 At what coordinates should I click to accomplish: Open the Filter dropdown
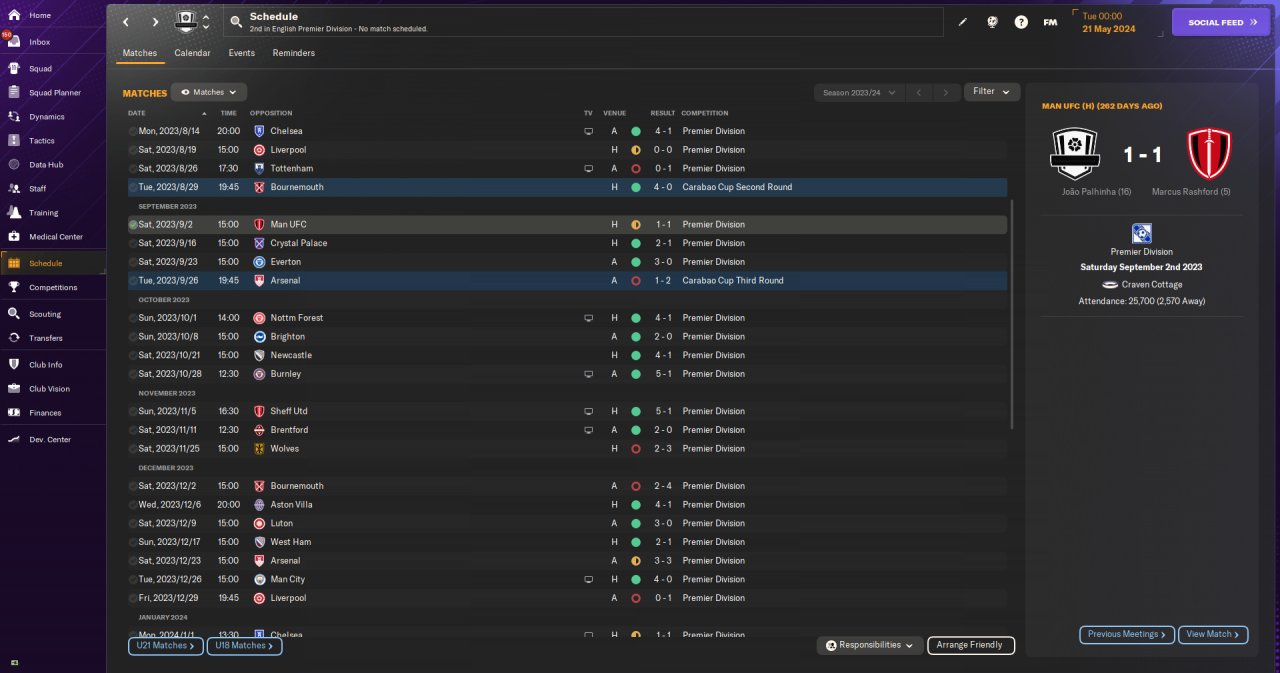click(992, 92)
